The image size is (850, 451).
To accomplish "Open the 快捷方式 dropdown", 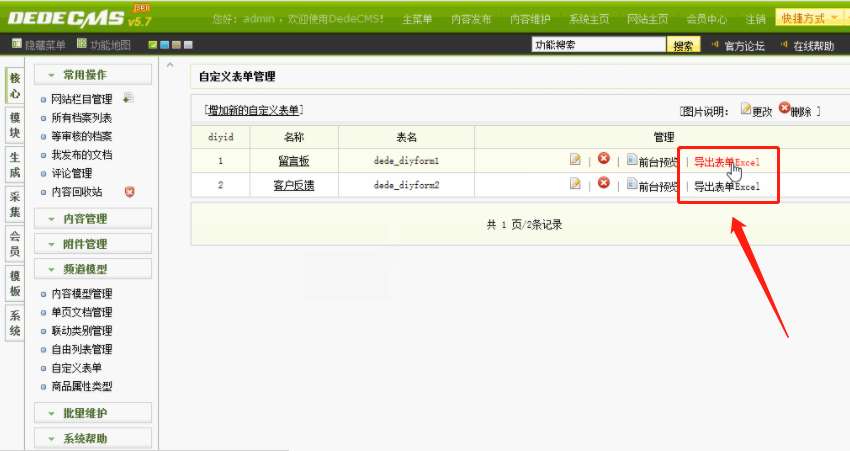I will click(809, 18).
